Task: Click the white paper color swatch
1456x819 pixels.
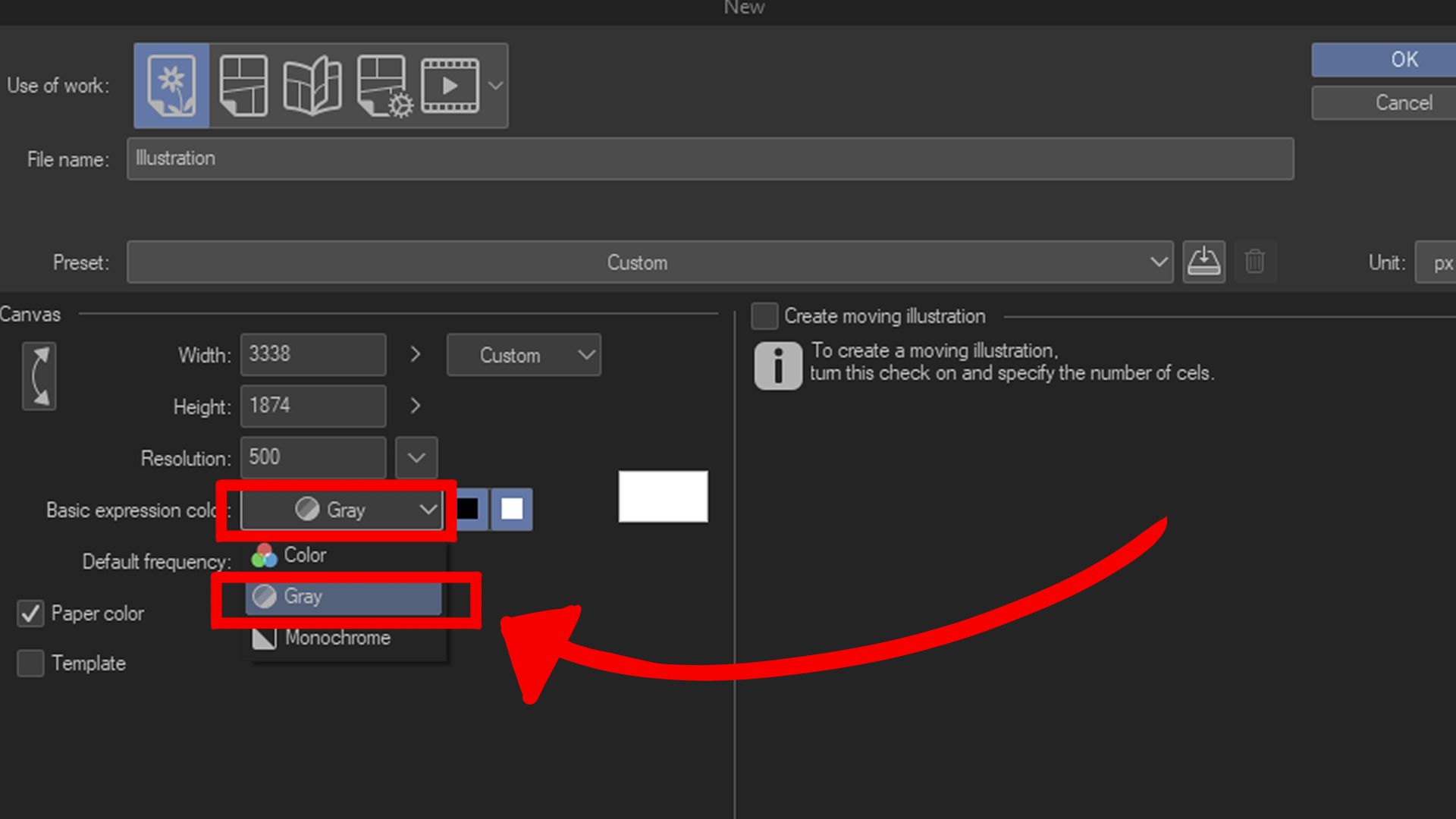Action: (x=663, y=497)
